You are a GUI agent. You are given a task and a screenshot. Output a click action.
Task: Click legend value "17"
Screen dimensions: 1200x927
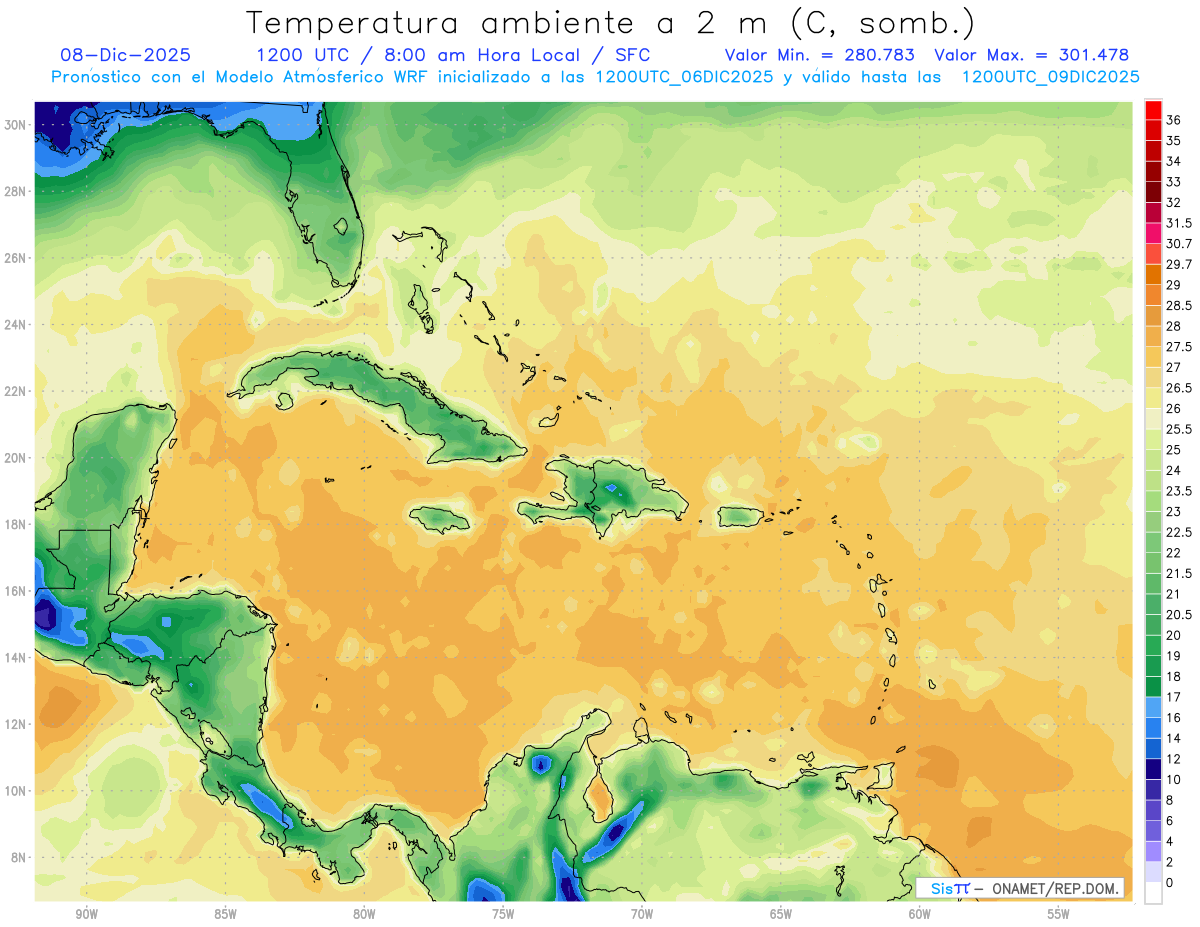click(1173, 697)
